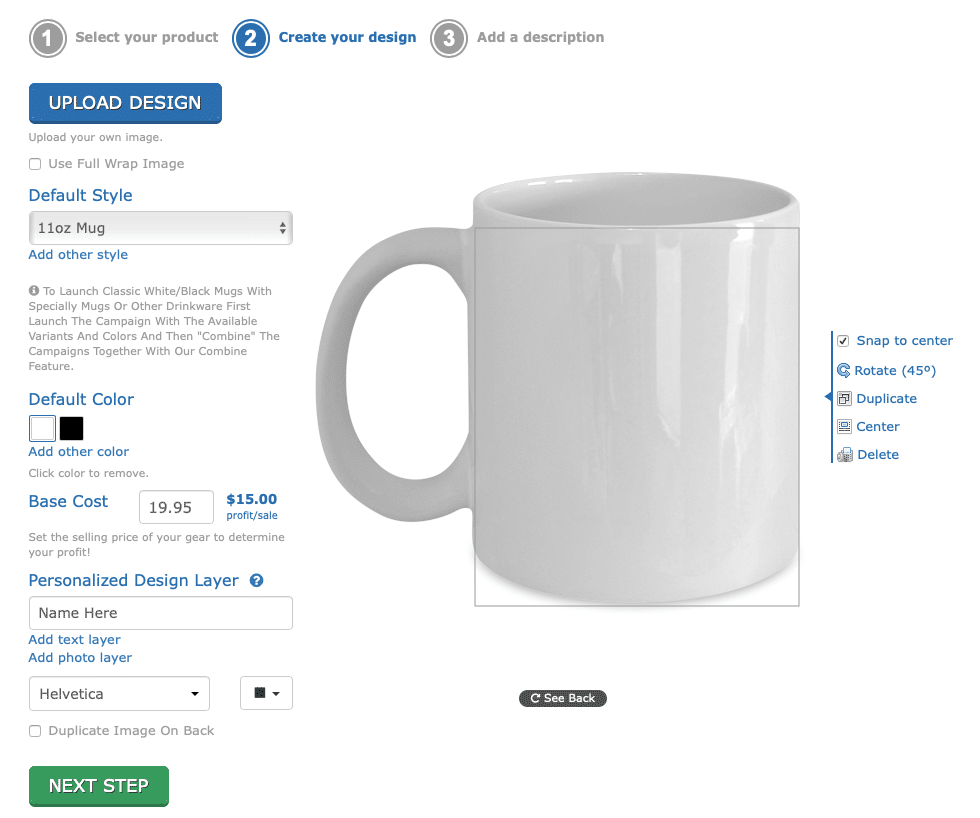This screenshot has height=818, width=980.
Task: Click the step 1 circle icon
Action: (48, 38)
